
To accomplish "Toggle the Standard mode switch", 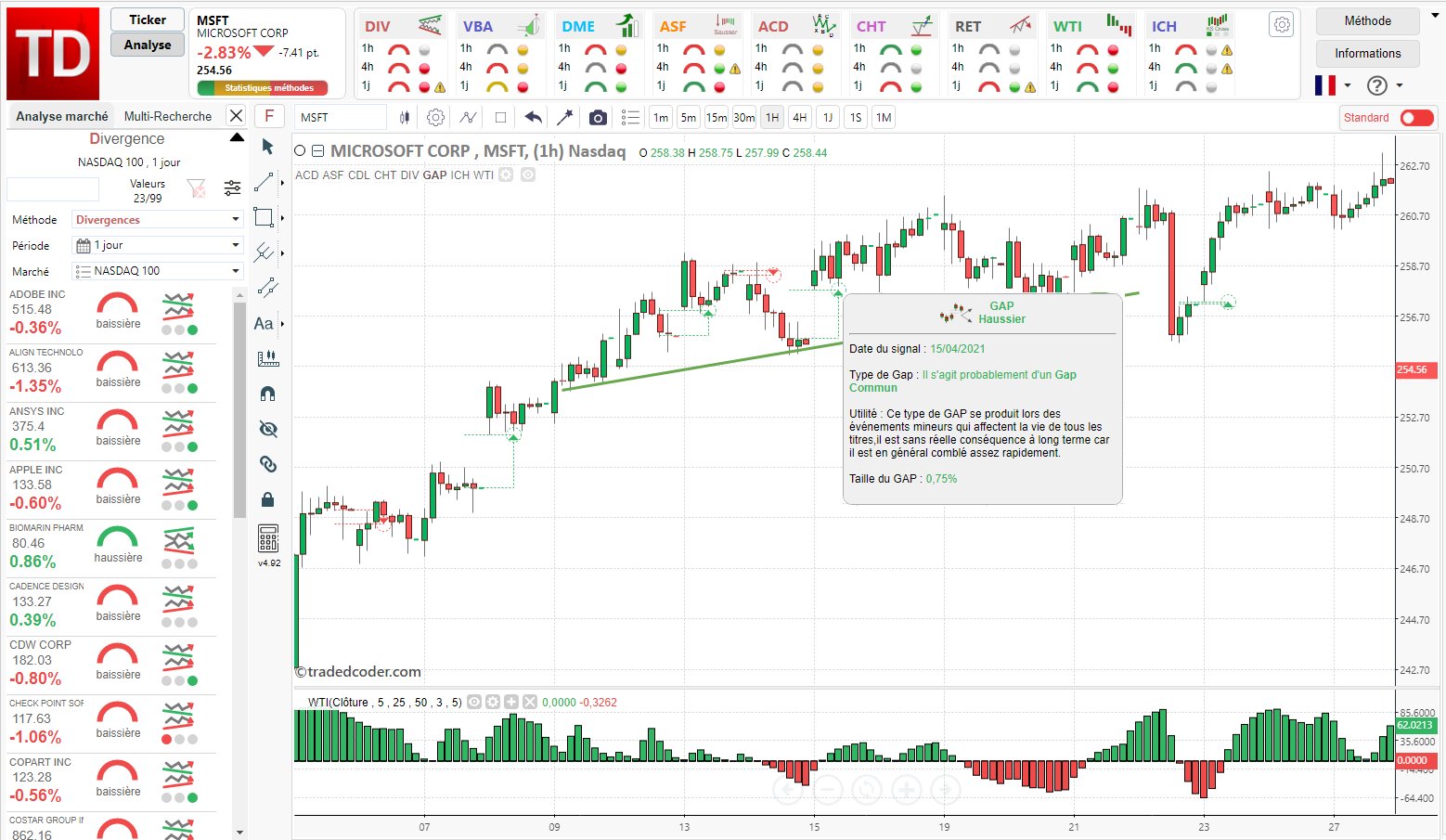I will point(1416,118).
